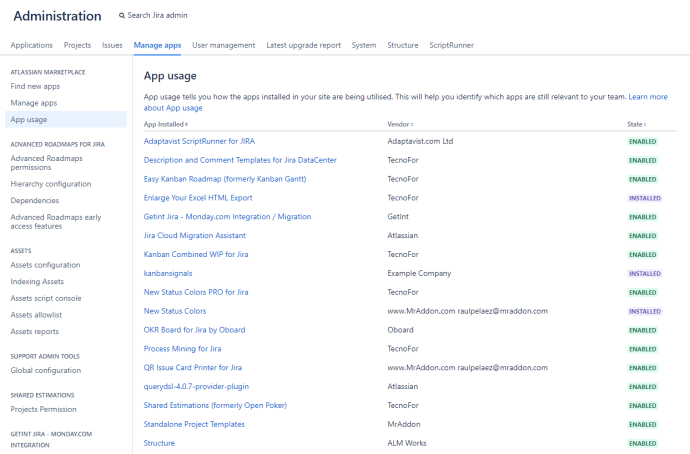Image resolution: width=690 pixels, height=454 pixels.
Task: Open Projects Permission under Shared Estimations
Action: click(x=44, y=408)
